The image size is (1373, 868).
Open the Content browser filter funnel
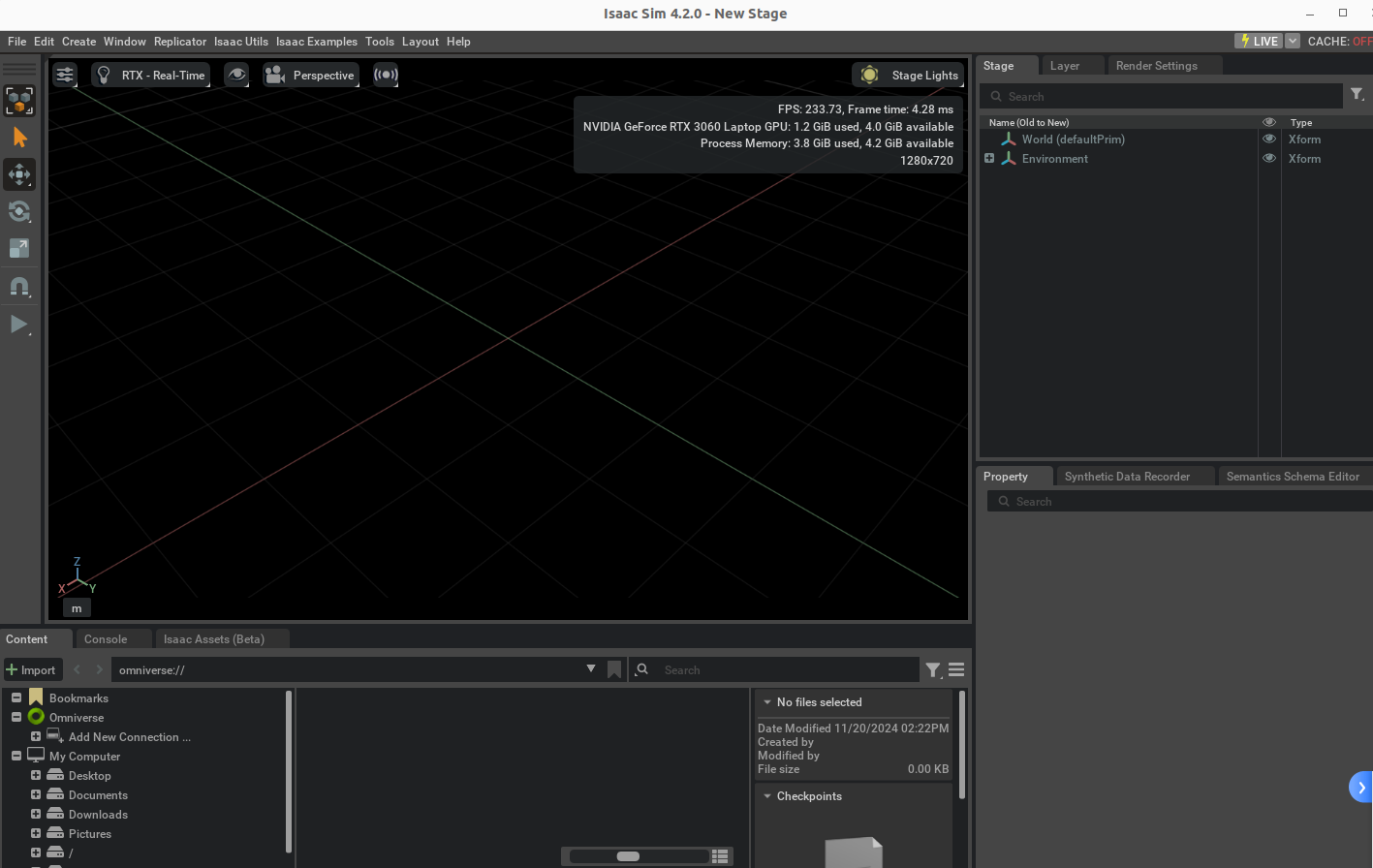[x=933, y=669]
